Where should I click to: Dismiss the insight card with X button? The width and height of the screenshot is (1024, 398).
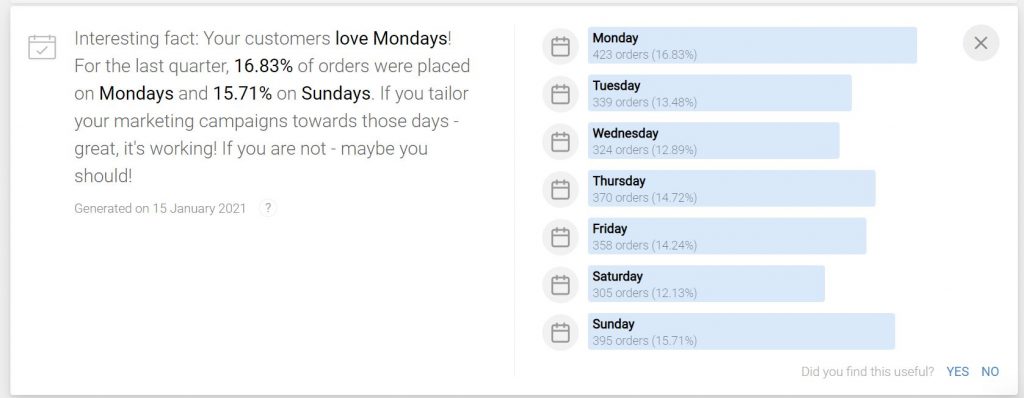point(980,43)
